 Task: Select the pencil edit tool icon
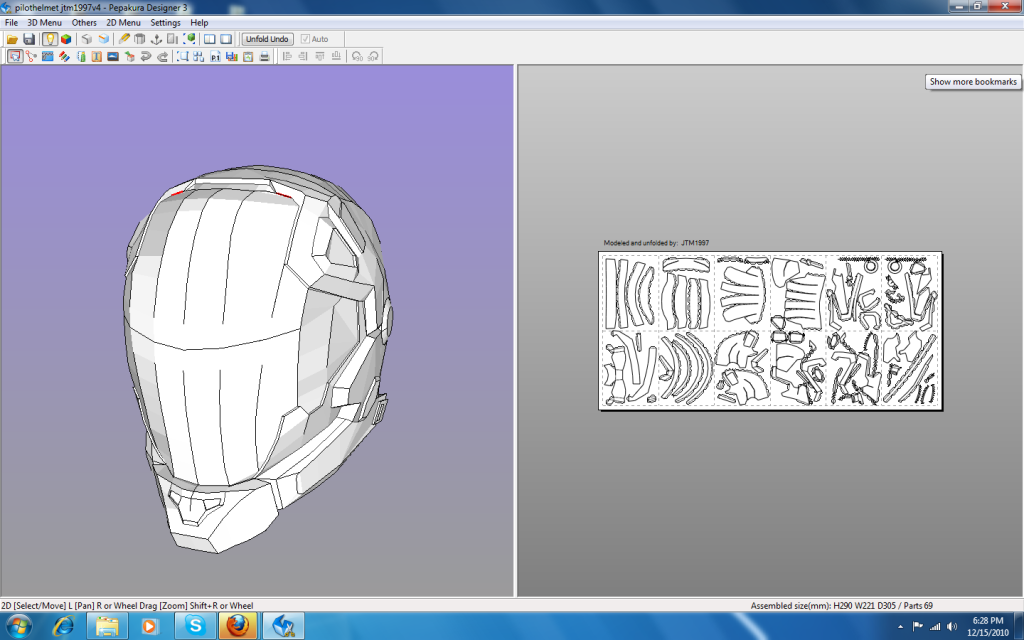coord(124,39)
